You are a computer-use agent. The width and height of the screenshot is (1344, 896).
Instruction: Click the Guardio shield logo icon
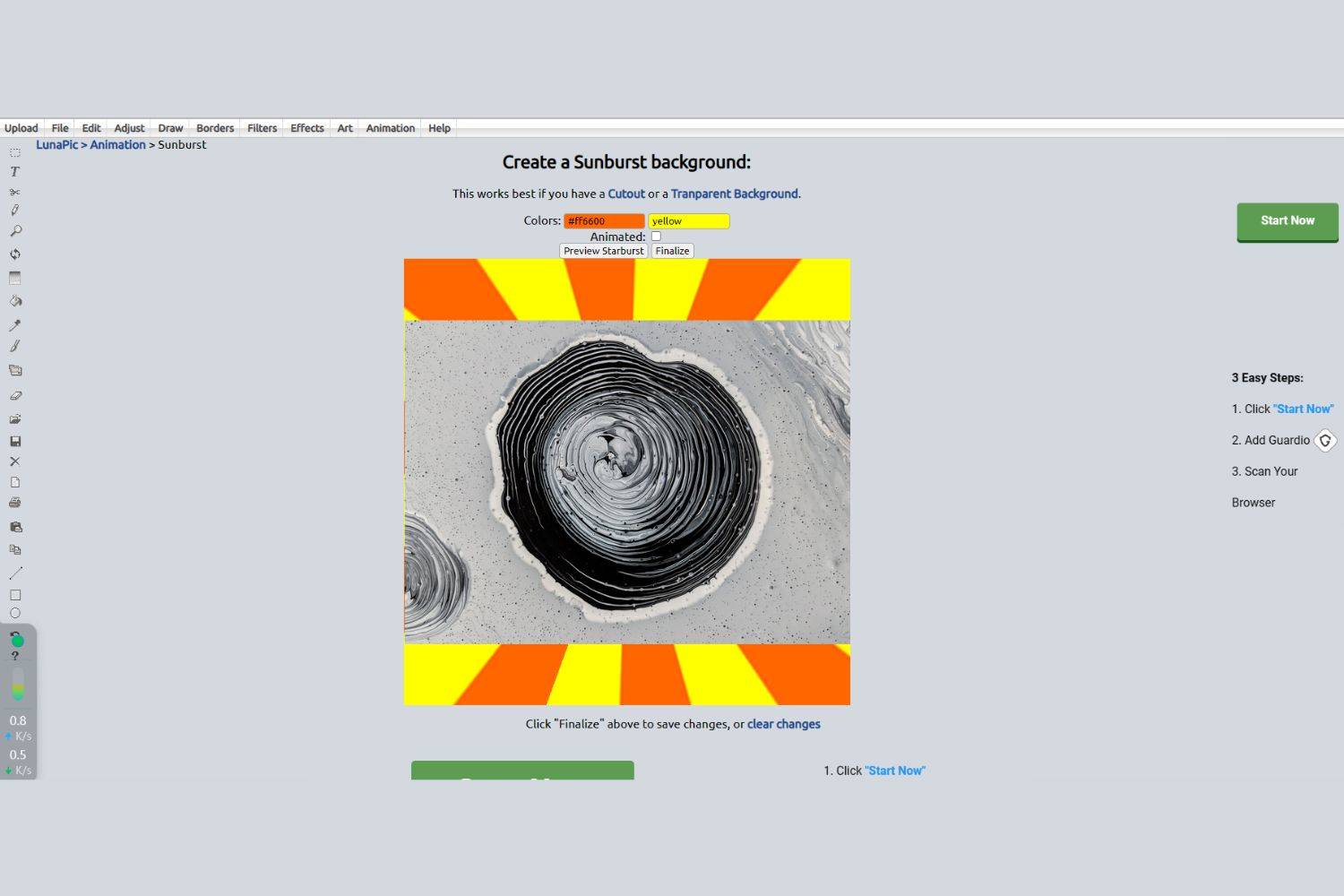(x=1325, y=440)
